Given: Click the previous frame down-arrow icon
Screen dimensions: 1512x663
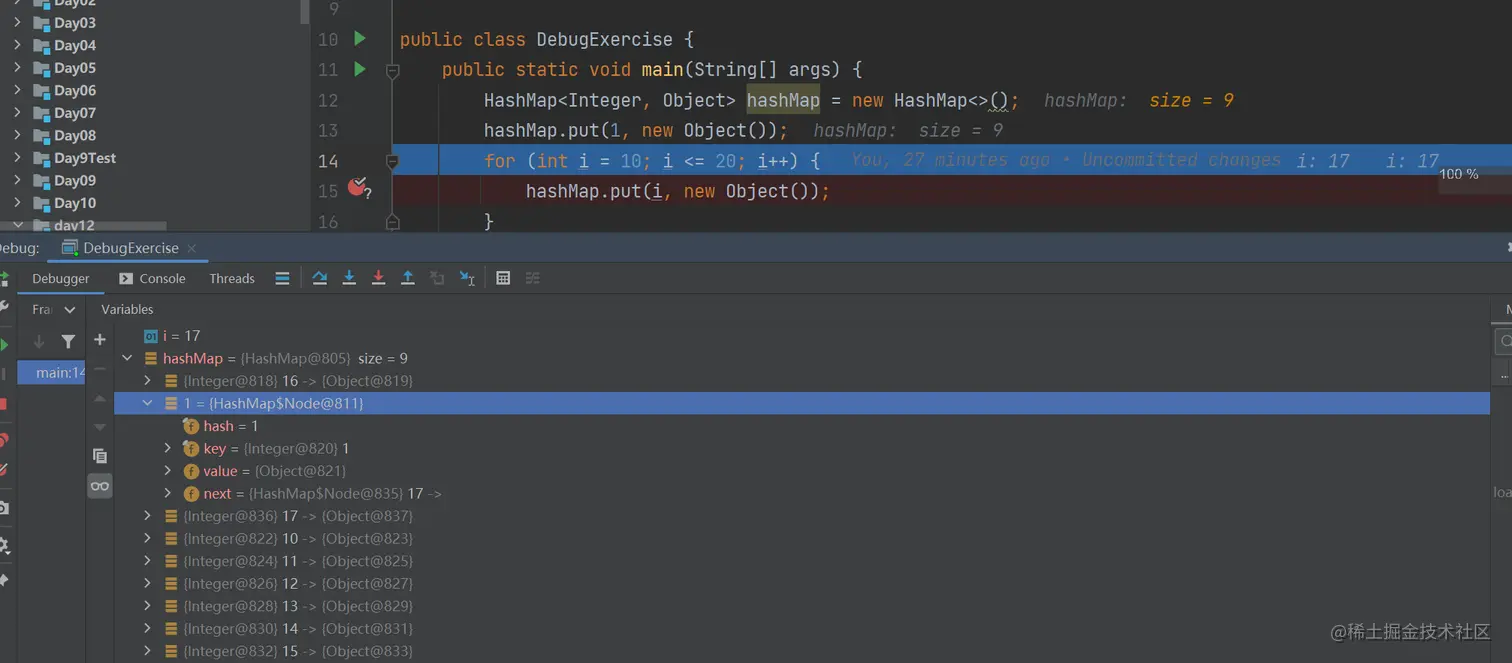Looking at the screenshot, I should click(x=39, y=341).
